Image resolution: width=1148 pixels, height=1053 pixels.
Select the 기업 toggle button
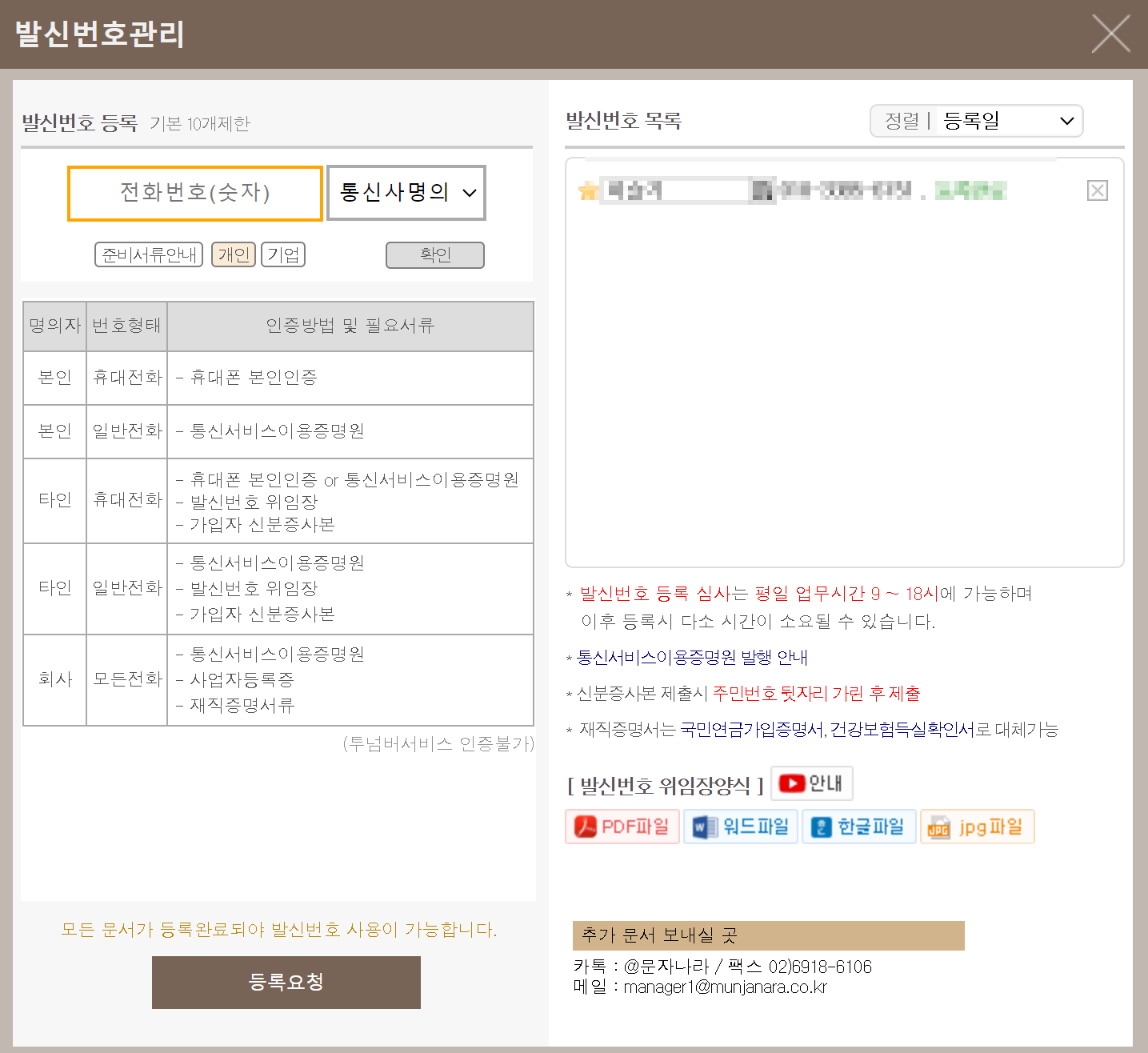pos(283,254)
